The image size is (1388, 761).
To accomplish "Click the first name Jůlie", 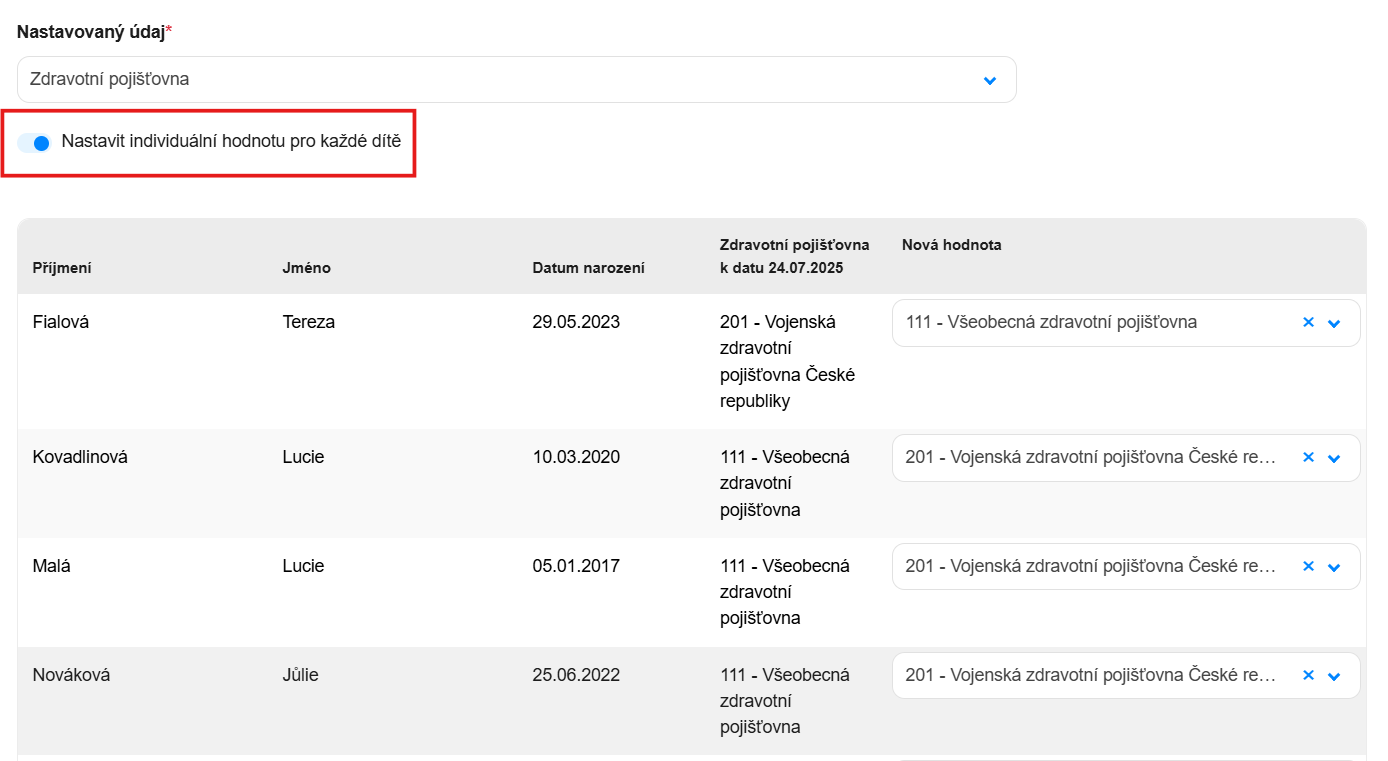I will (300, 675).
